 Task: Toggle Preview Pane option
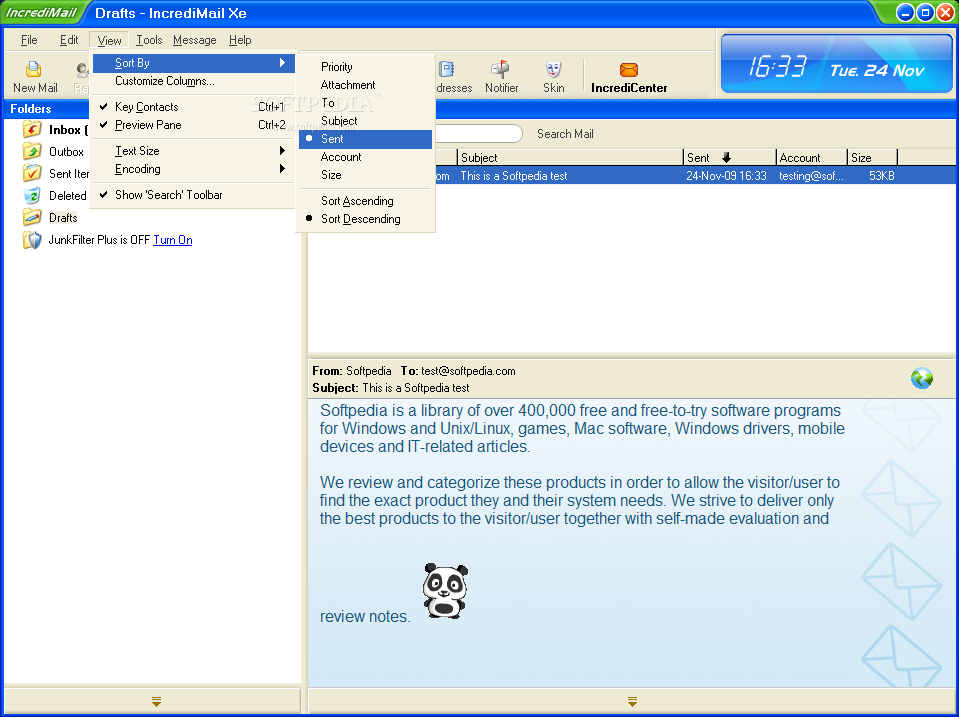(x=194, y=125)
